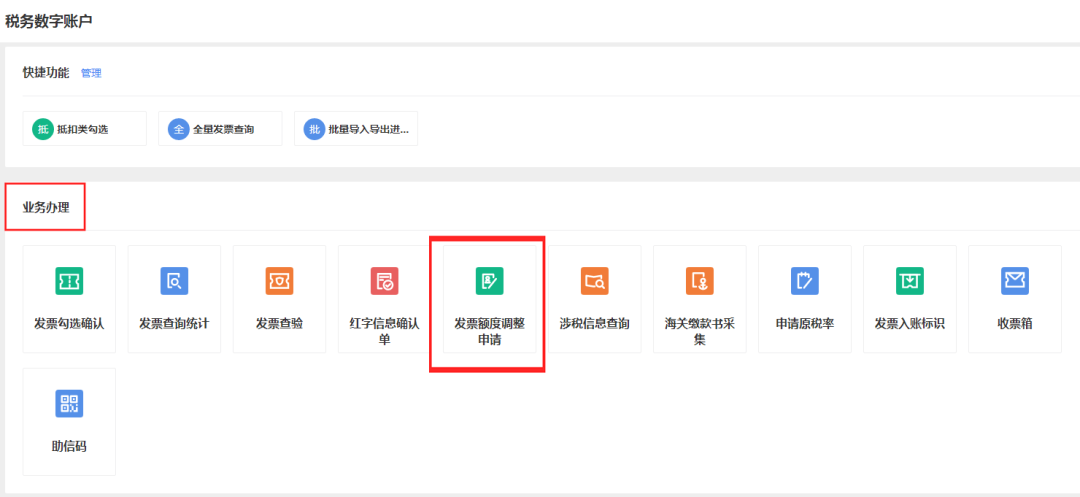Click the 收票箱 envelope icon
This screenshot has height=497, width=1080.
coord(1015,281)
